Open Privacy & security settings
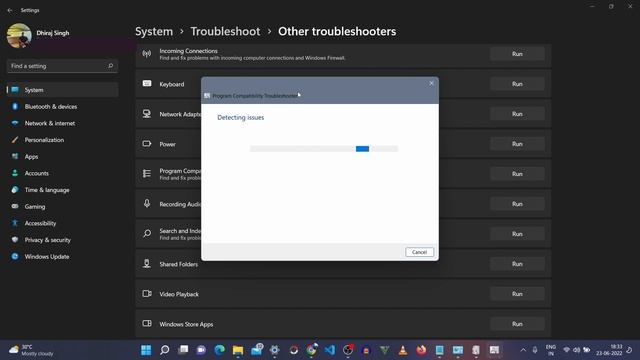640x360 pixels. [62, 240]
